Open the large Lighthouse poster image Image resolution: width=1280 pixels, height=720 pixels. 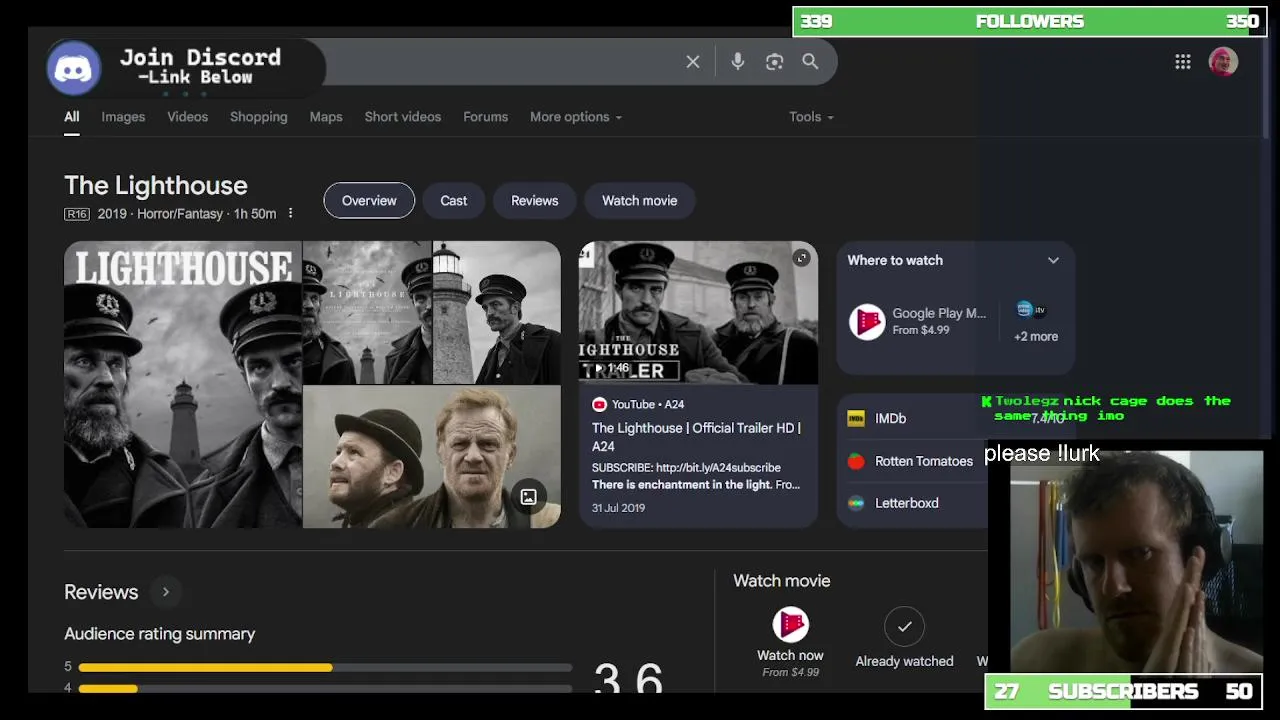pos(183,384)
